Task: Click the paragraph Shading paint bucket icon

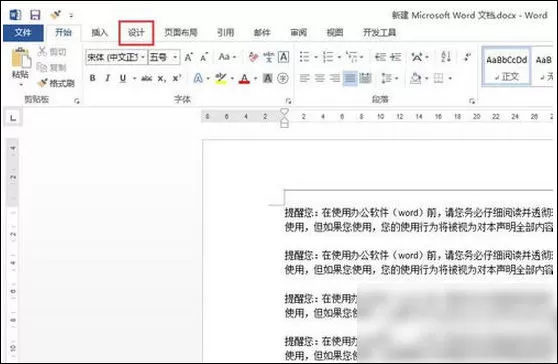Action: 416,78
